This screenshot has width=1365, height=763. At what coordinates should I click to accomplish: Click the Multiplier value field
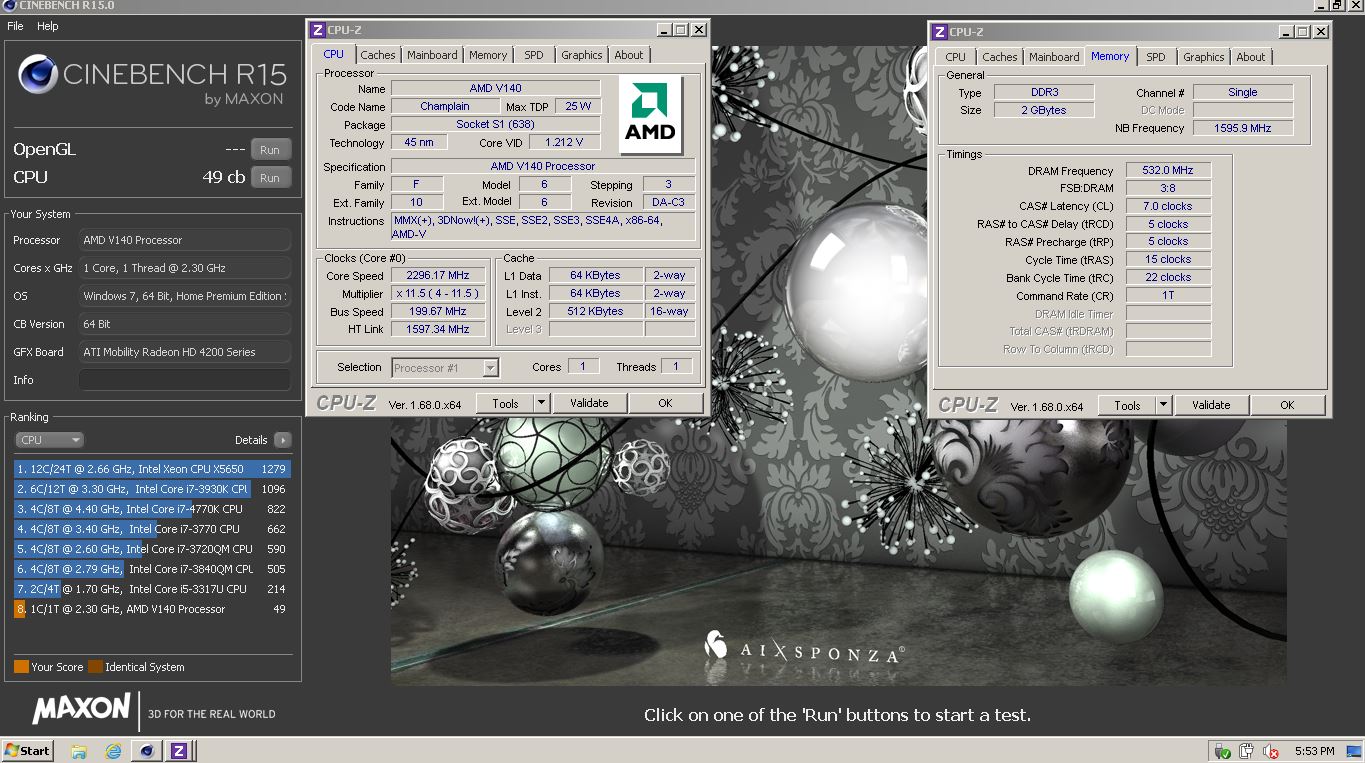438,293
